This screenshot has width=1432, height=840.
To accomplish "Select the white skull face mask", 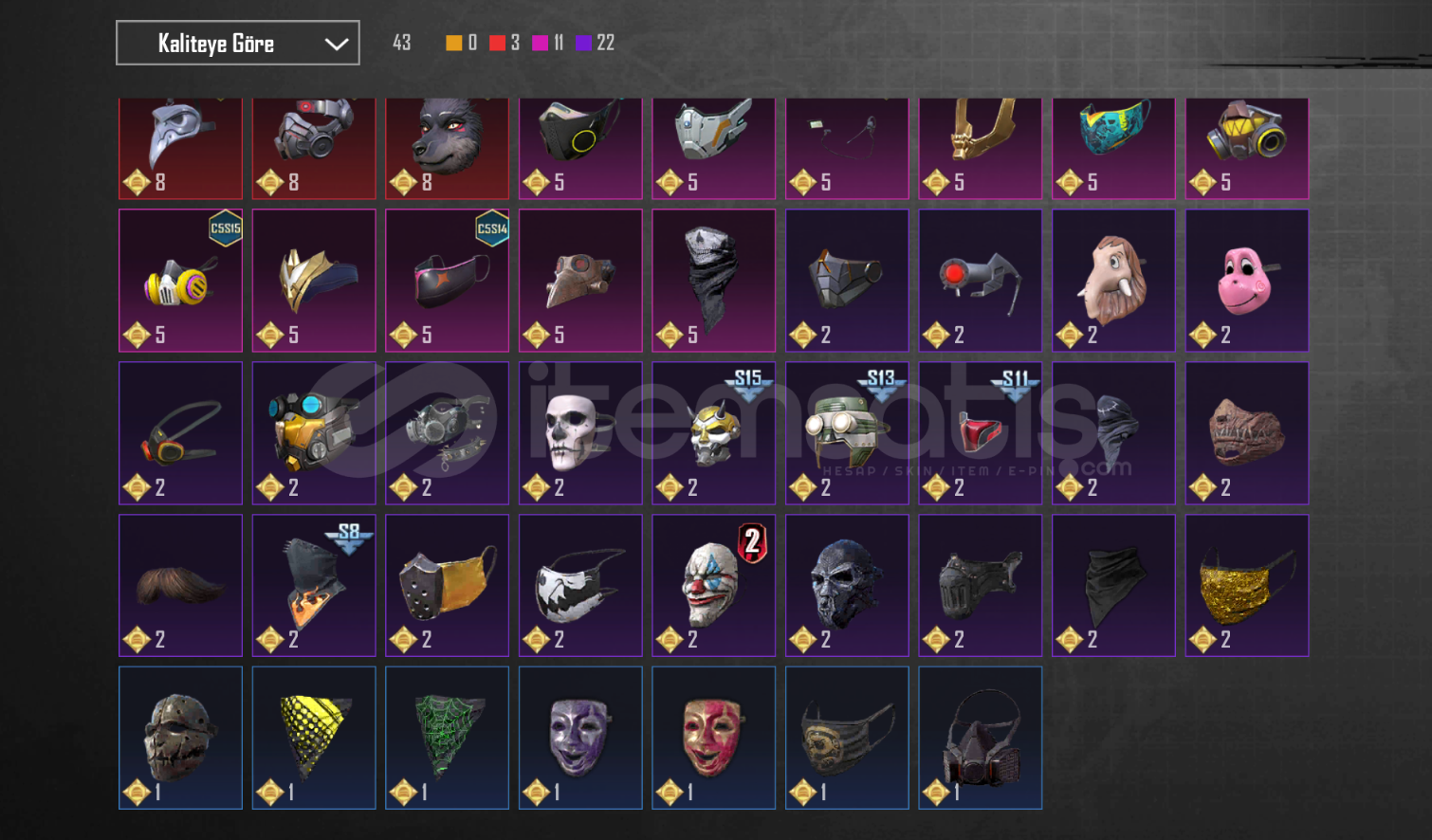I will point(580,433).
